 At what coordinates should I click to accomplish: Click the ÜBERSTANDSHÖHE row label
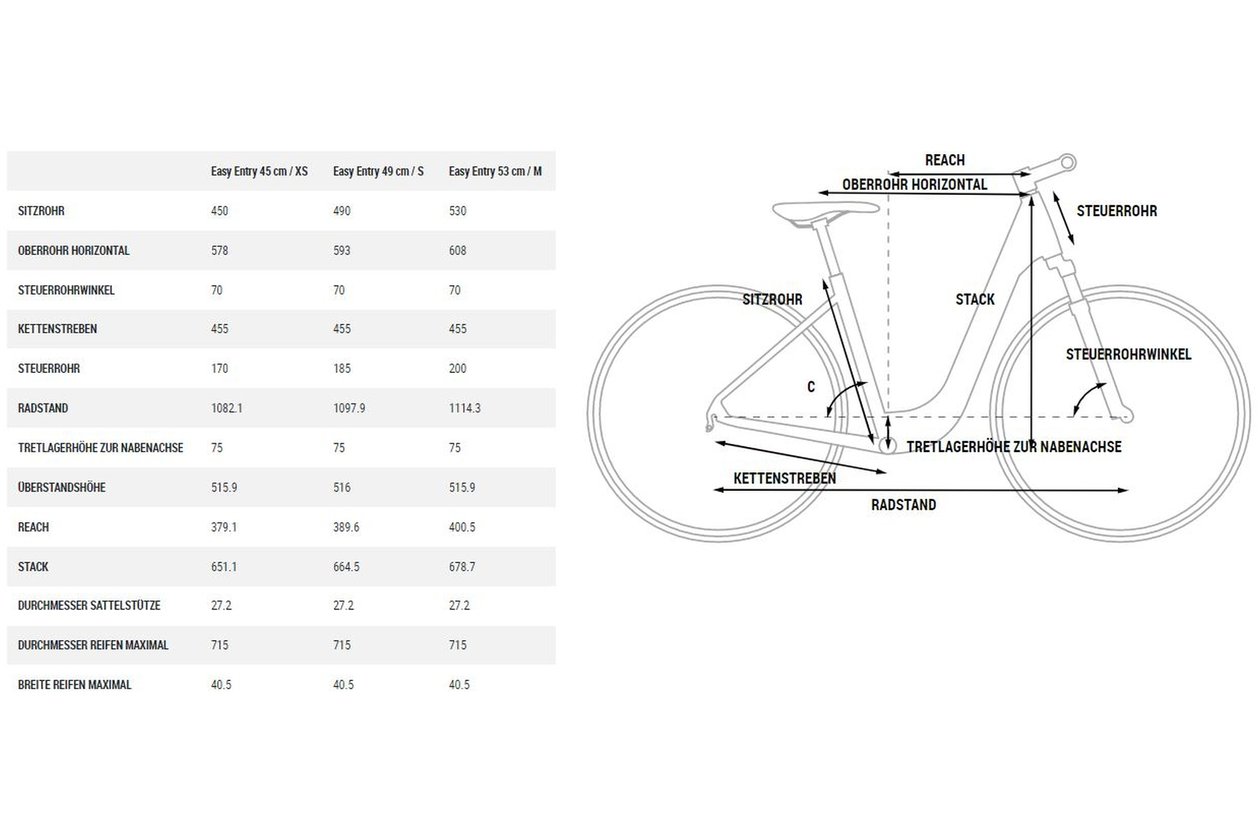tap(62, 487)
